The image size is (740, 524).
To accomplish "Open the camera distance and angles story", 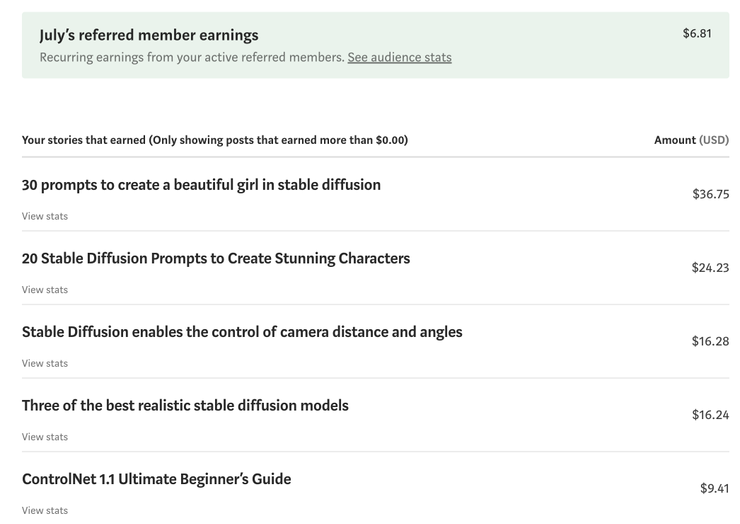I will [242, 332].
